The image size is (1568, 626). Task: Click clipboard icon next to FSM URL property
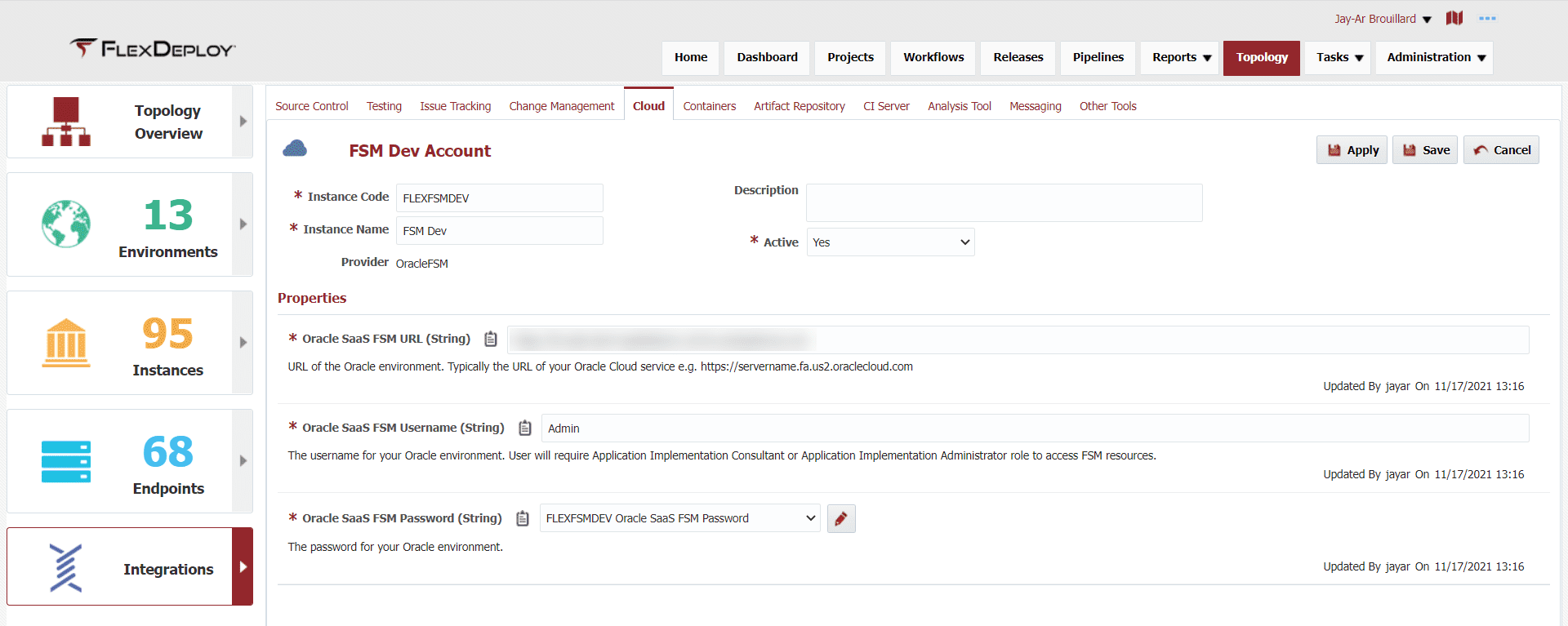coord(491,339)
